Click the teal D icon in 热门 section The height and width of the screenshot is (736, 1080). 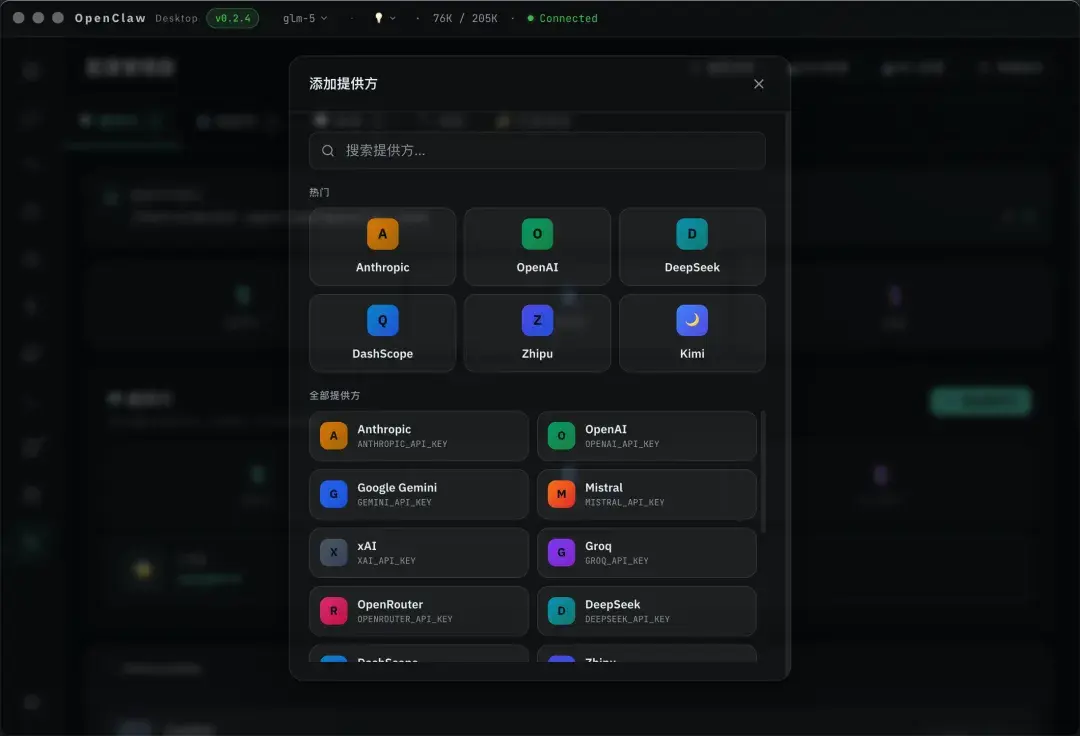692,234
